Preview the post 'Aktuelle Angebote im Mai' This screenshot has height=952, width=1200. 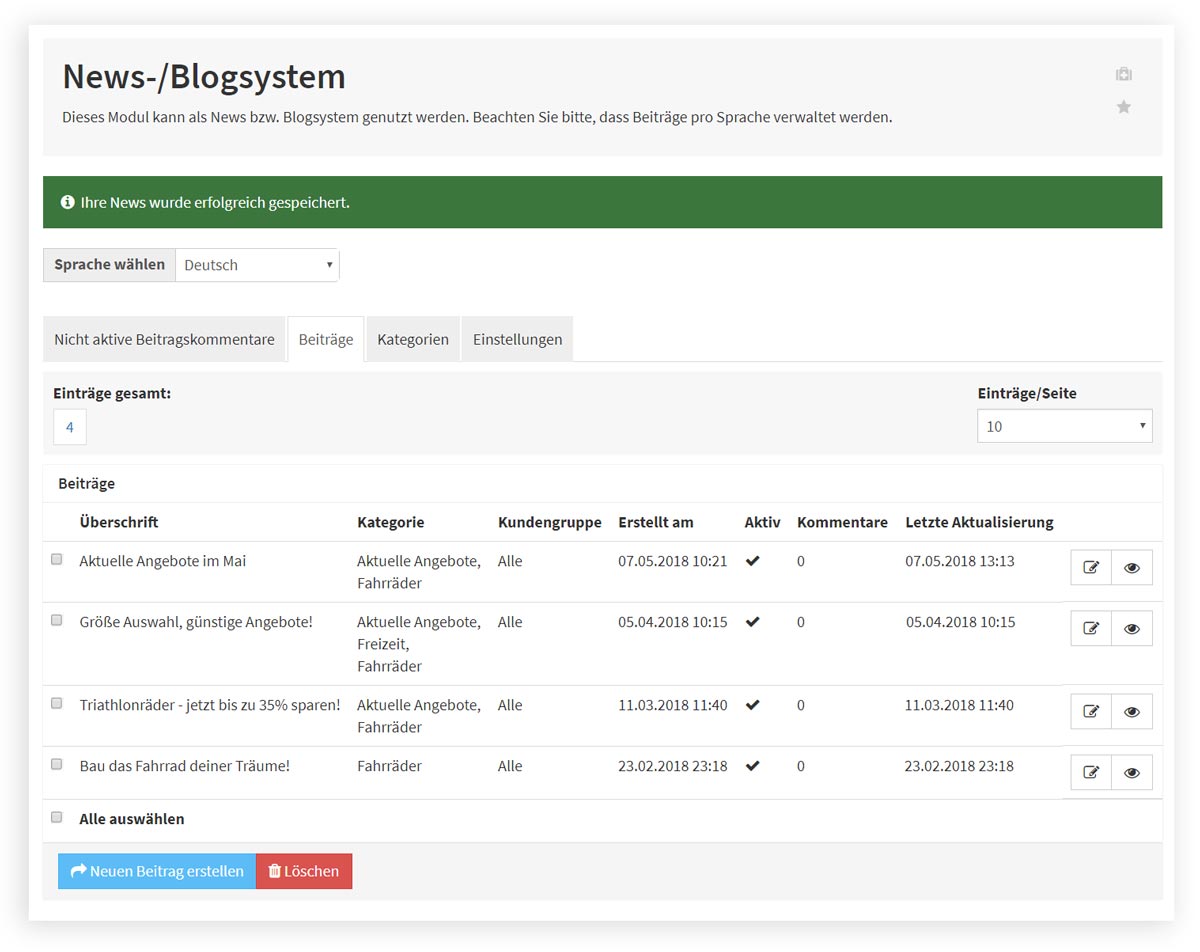1132,567
